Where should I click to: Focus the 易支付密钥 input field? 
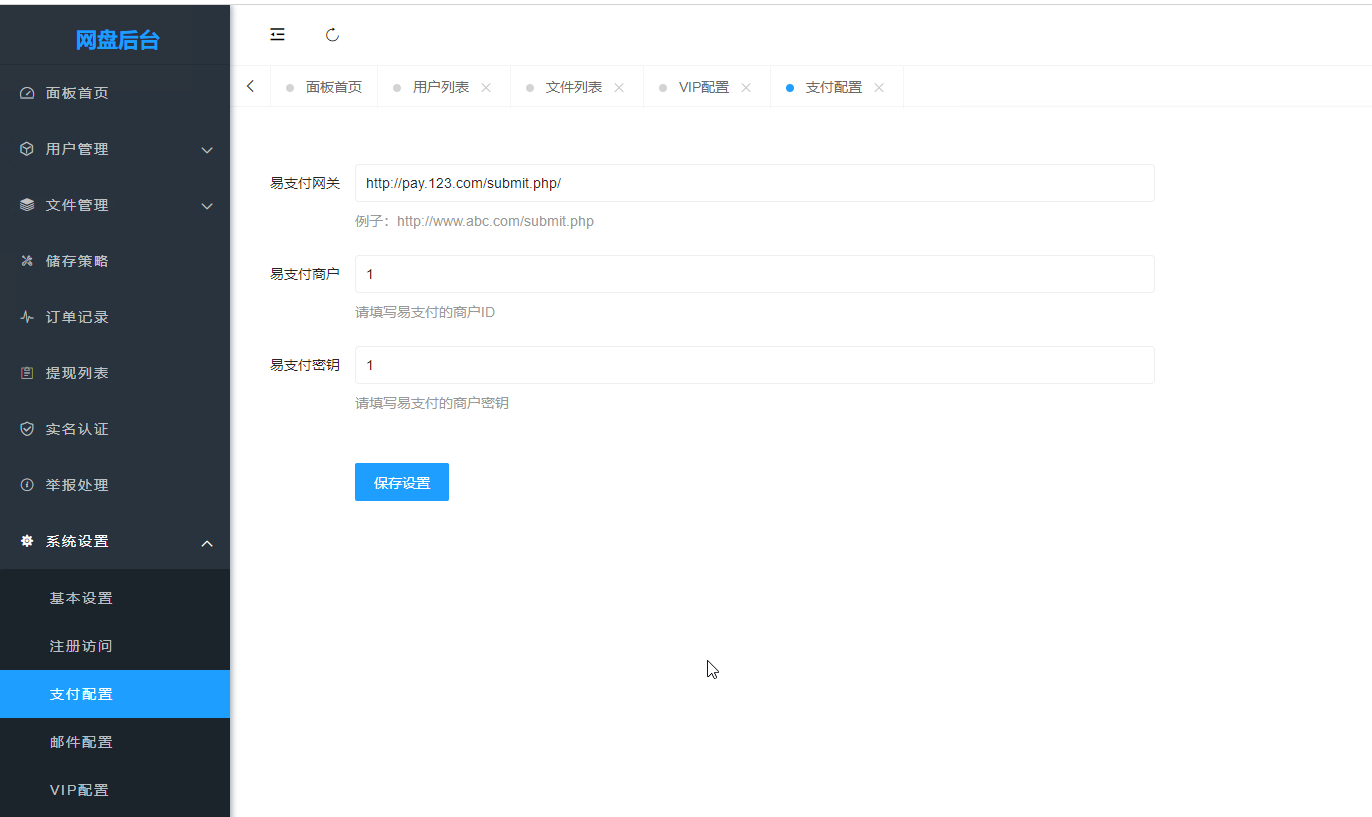(x=755, y=365)
